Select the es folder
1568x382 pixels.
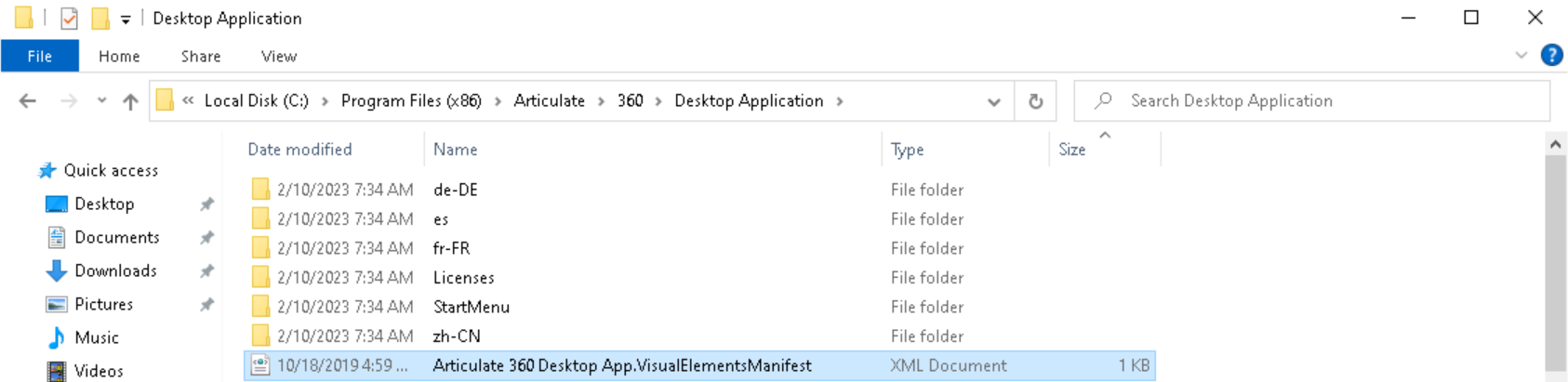(x=441, y=219)
